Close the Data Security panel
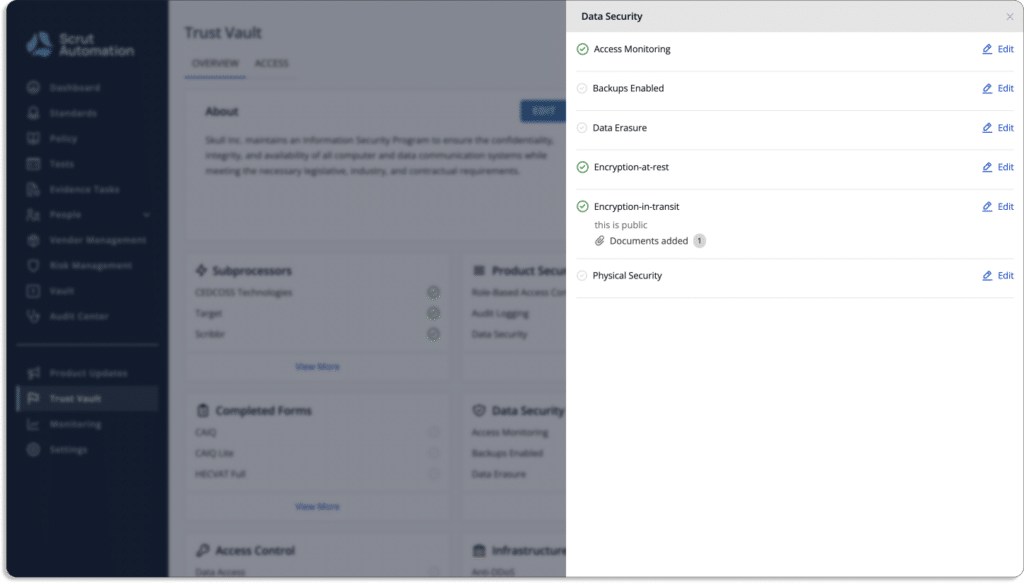Viewport: 1024px width, 583px height. [x=1010, y=17]
